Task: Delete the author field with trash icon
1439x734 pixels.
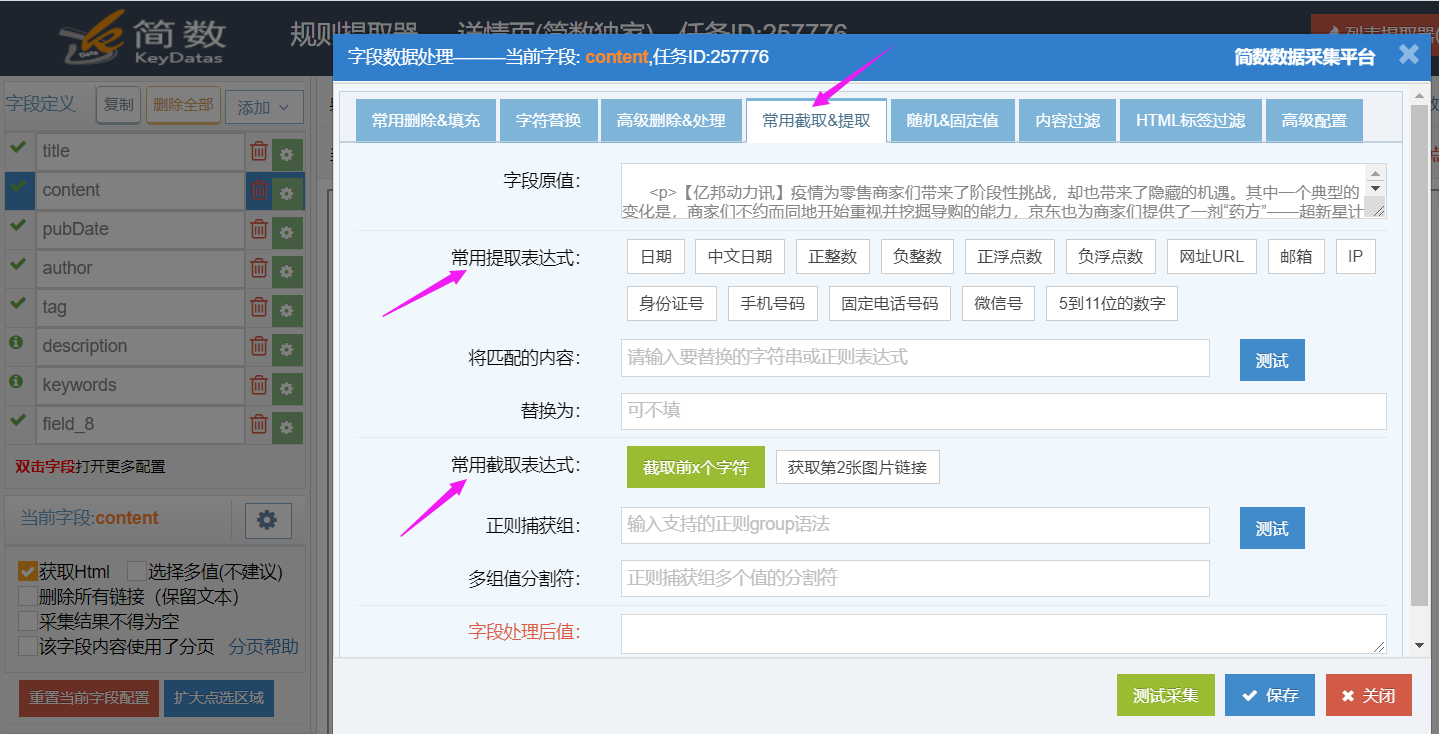Action: pyautogui.click(x=259, y=268)
